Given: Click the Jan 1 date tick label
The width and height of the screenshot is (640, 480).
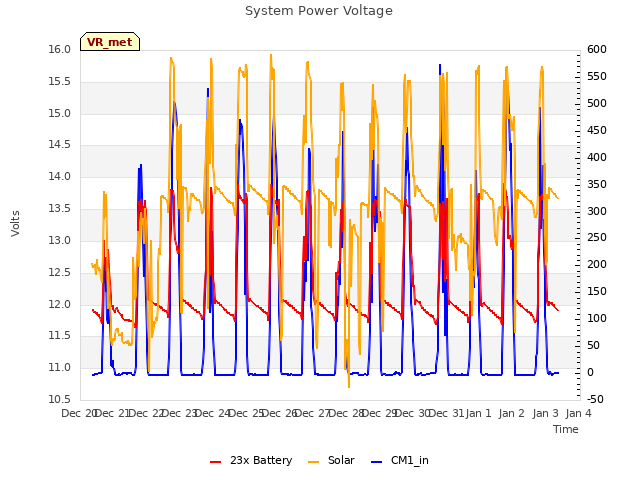Looking at the screenshot, I should tap(478, 413).
